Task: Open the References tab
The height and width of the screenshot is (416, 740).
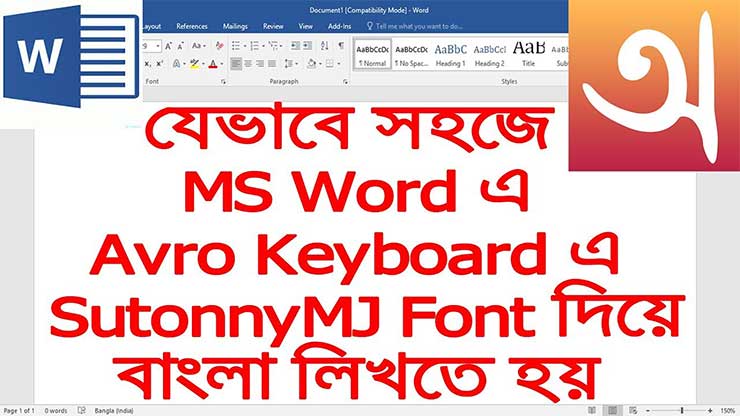Action: coord(192,26)
